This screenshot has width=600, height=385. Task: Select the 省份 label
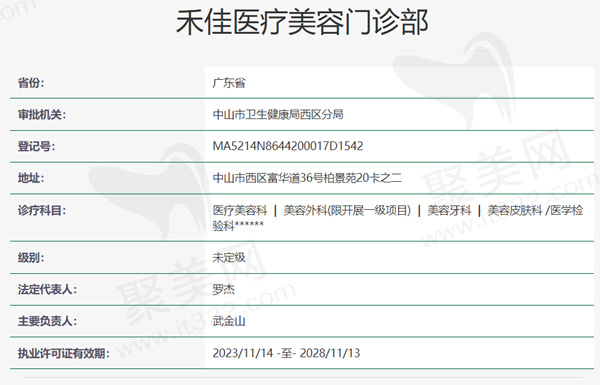tap(31, 83)
